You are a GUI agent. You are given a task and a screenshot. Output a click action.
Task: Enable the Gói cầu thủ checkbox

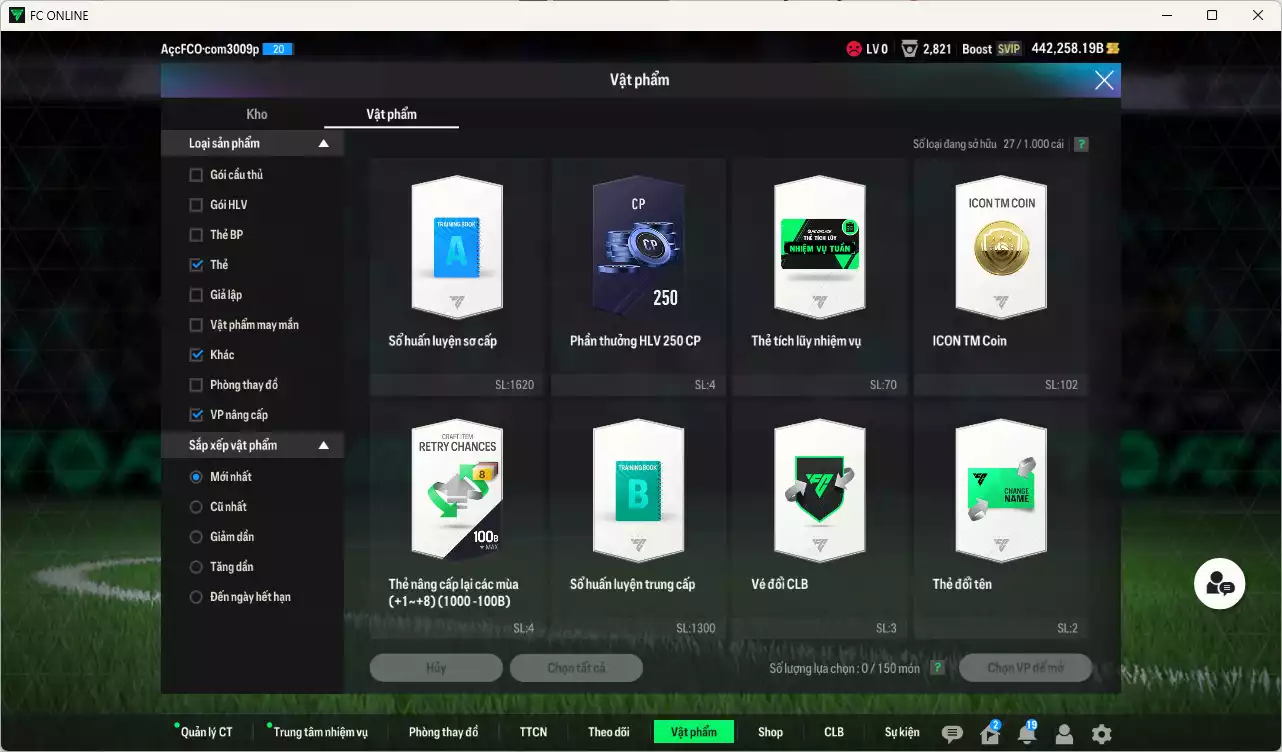[196, 175]
